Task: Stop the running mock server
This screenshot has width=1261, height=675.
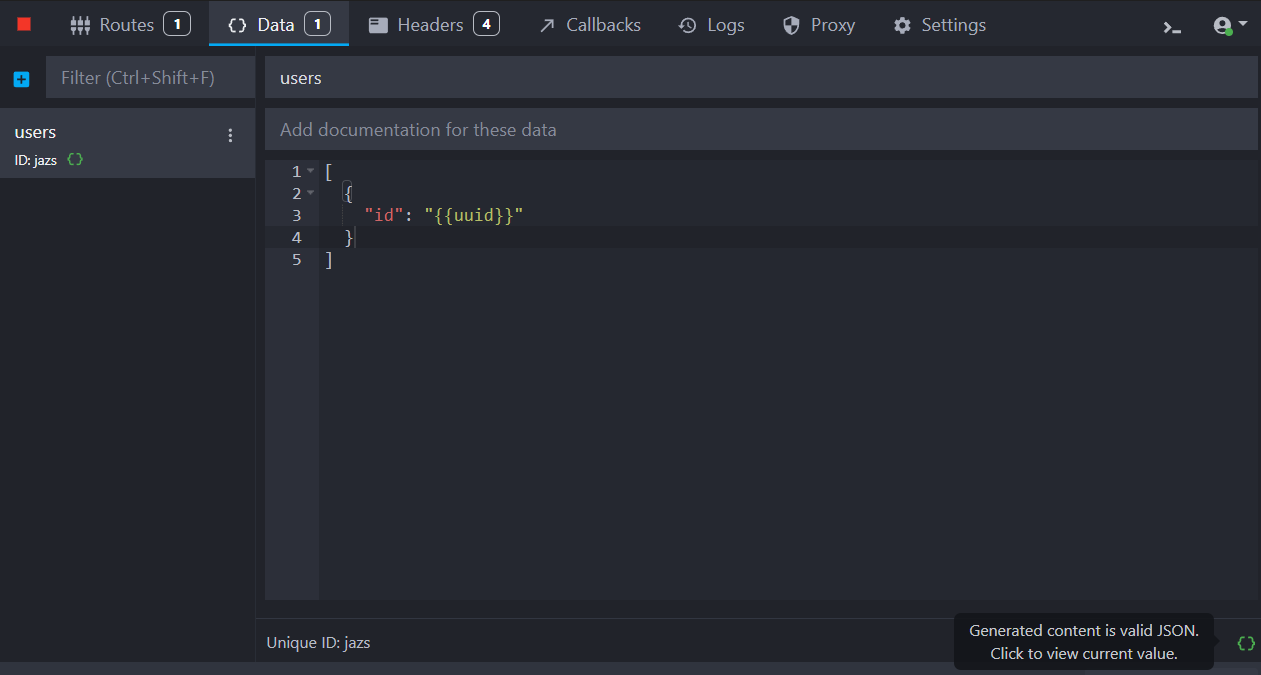Action: pos(24,25)
